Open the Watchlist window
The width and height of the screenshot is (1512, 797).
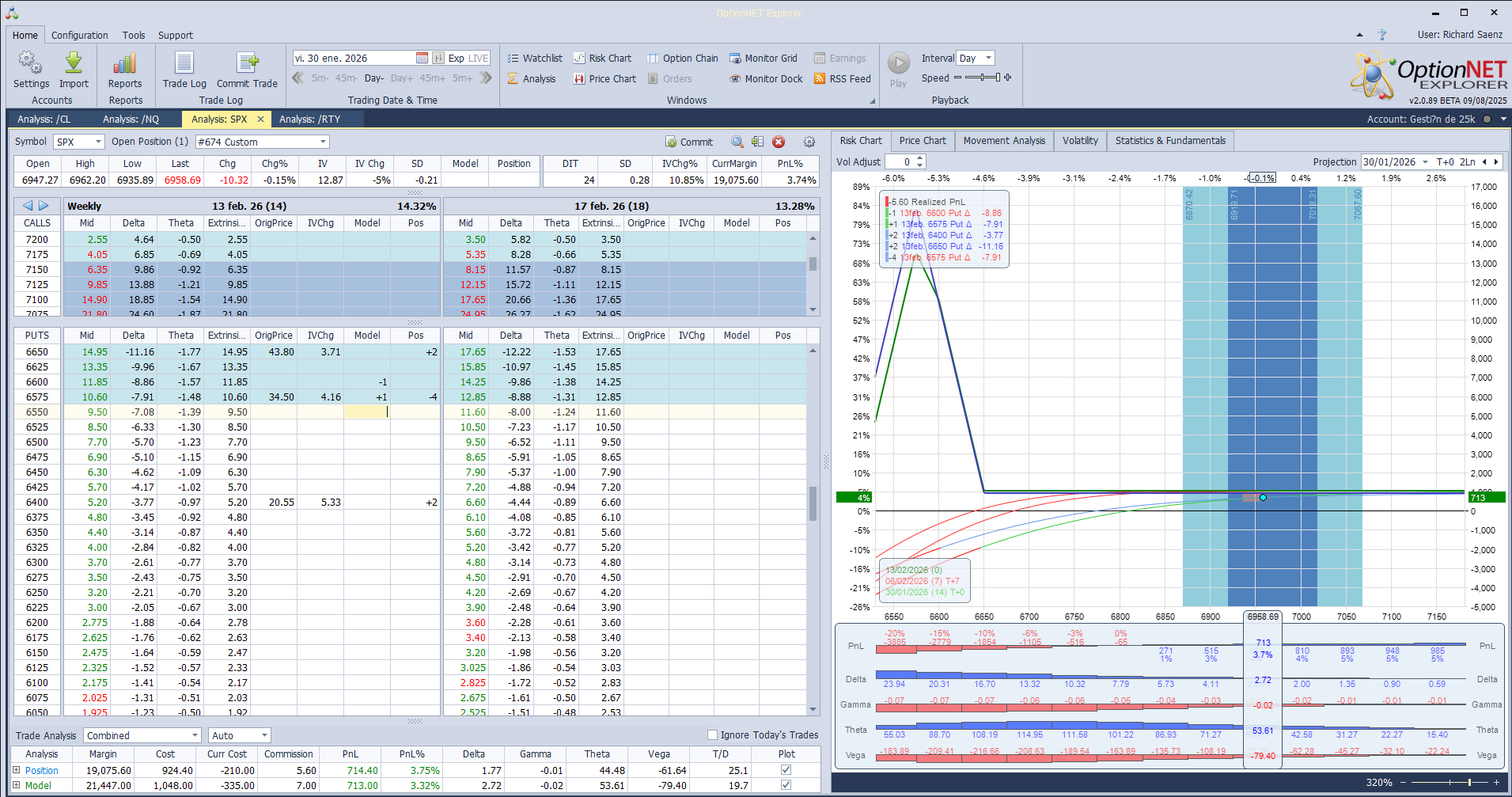pos(535,59)
